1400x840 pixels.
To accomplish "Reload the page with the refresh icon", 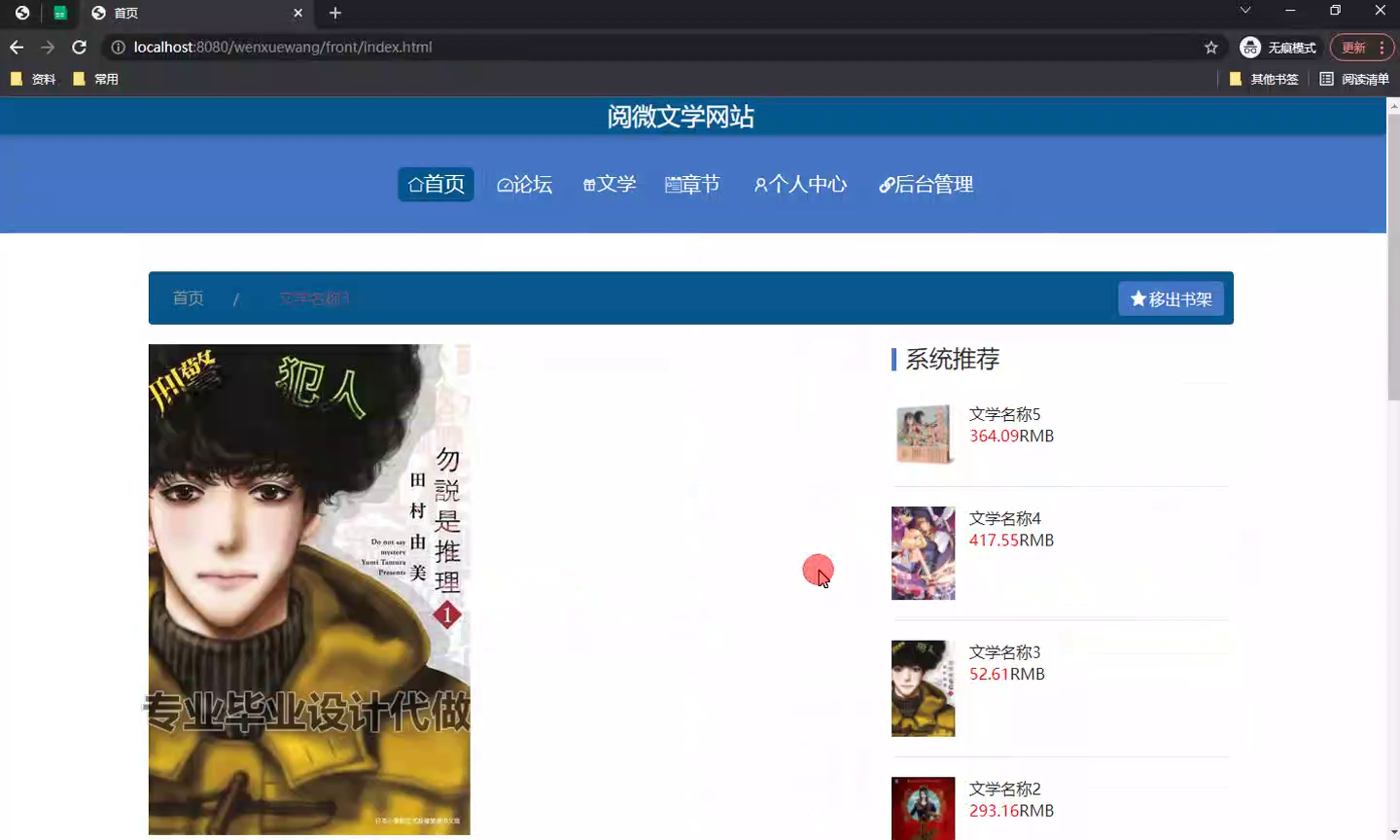I will coord(80,47).
